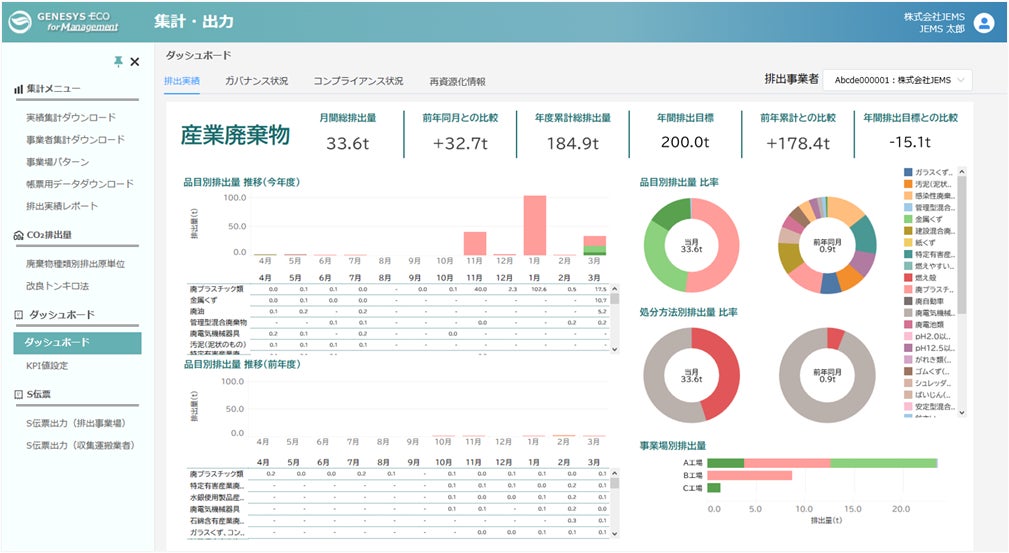Click the 金属くず legend green swatch
This screenshot has height=553, width=1009.
(x=908, y=219)
